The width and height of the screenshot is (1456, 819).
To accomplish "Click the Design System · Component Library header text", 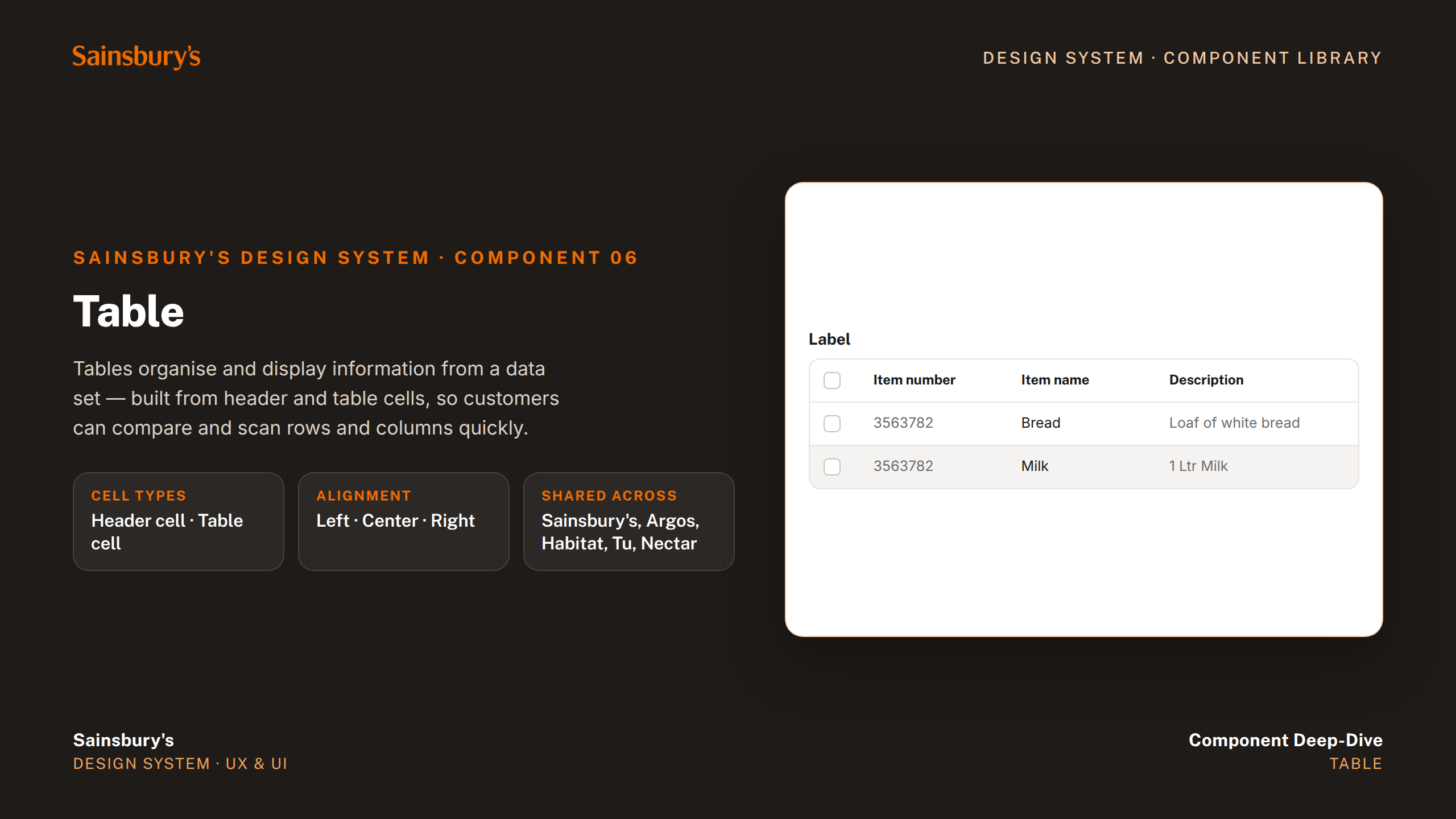I will tap(1182, 58).
